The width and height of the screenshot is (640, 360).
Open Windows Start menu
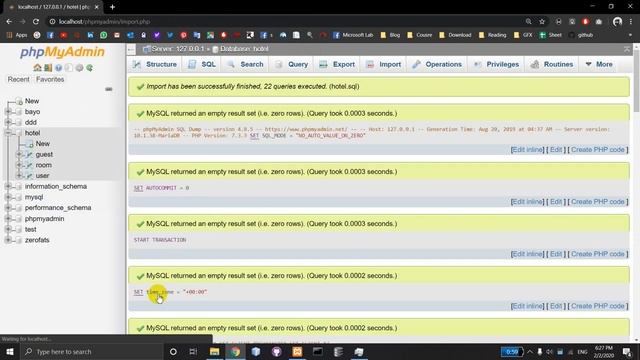pos(10,352)
